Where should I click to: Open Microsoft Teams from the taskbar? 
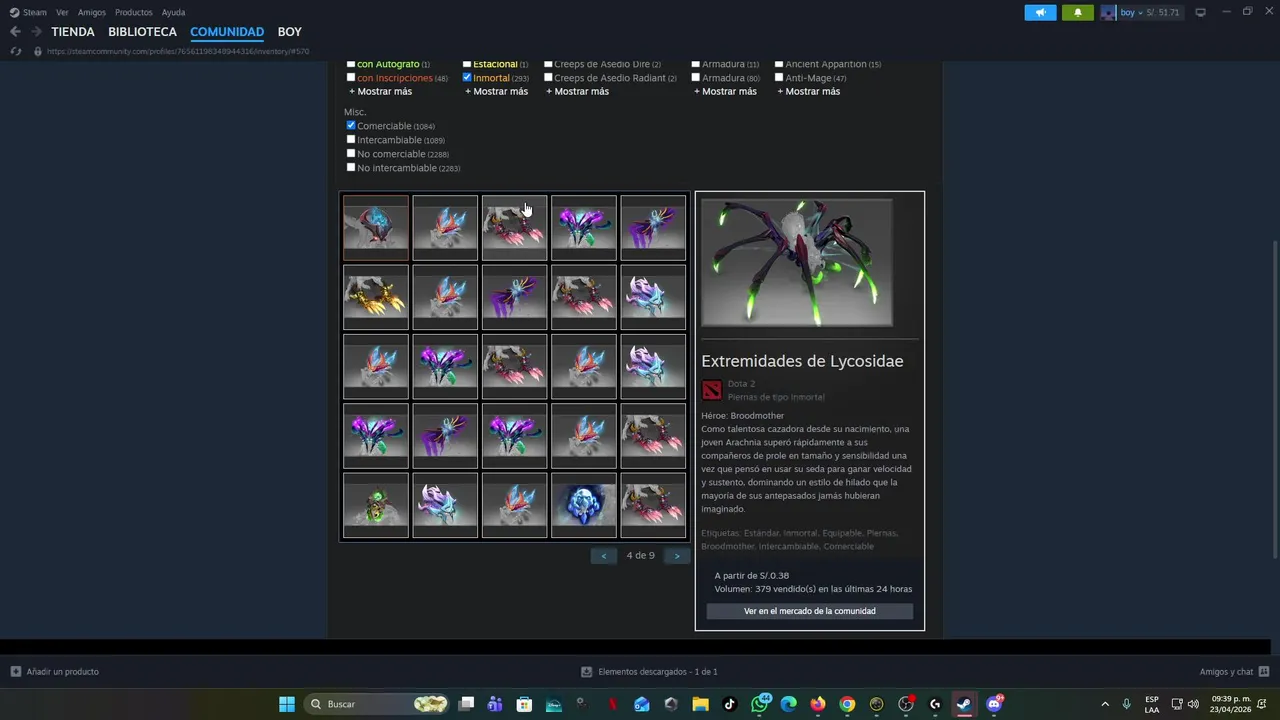tap(495, 704)
